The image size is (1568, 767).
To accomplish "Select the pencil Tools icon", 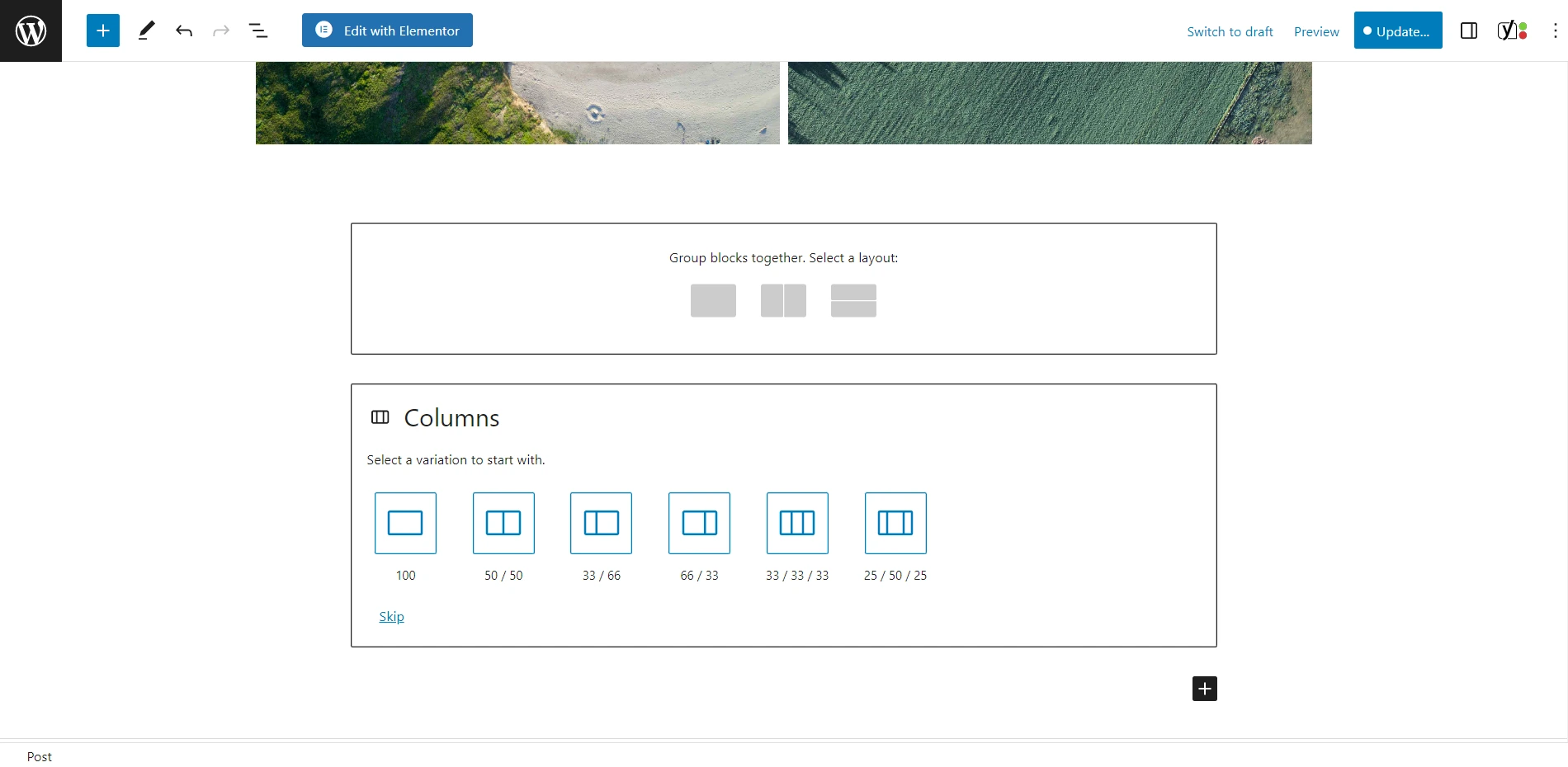I will click(146, 31).
